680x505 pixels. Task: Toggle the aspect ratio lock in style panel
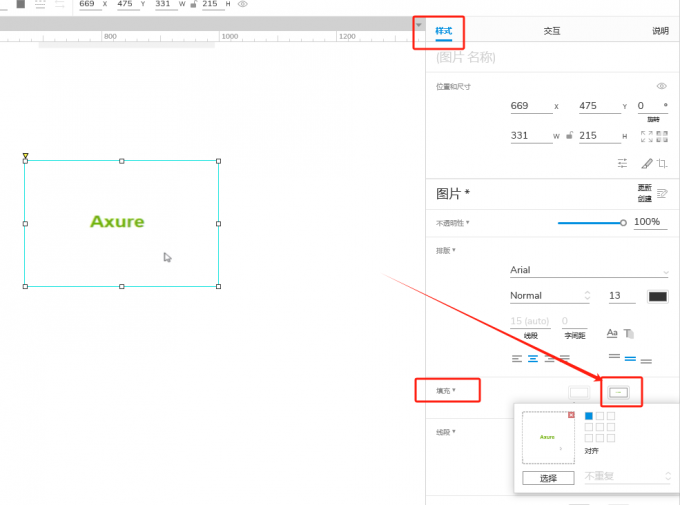click(569, 135)
